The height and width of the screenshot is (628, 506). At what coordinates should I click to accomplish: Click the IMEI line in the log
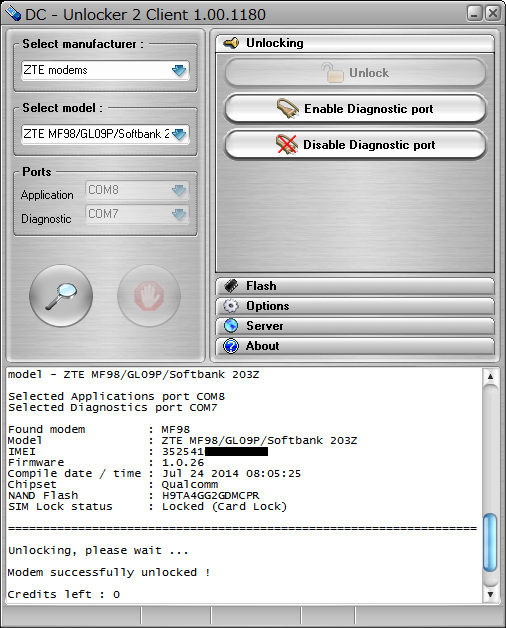tap(138, 451)
